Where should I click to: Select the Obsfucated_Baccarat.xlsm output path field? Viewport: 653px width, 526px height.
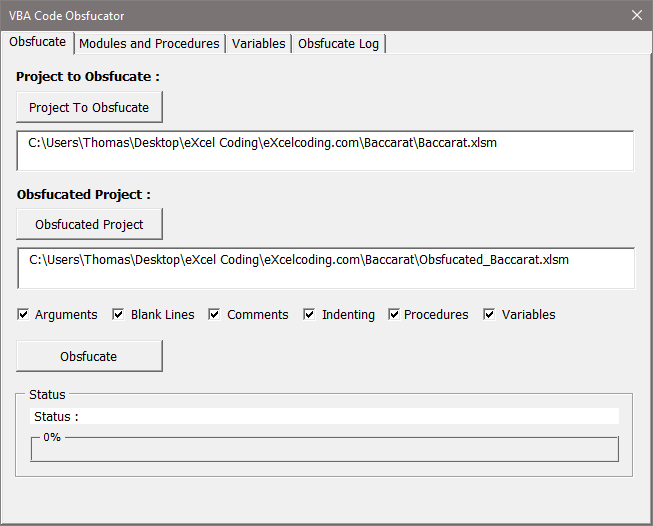pos(326,268)
